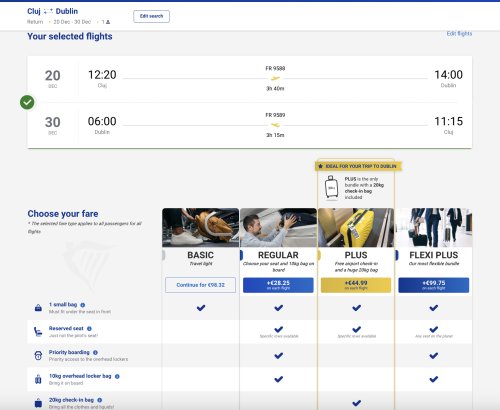Click Flexi Plus Priority boarding checkmark
500x410 pixels.
434,356
